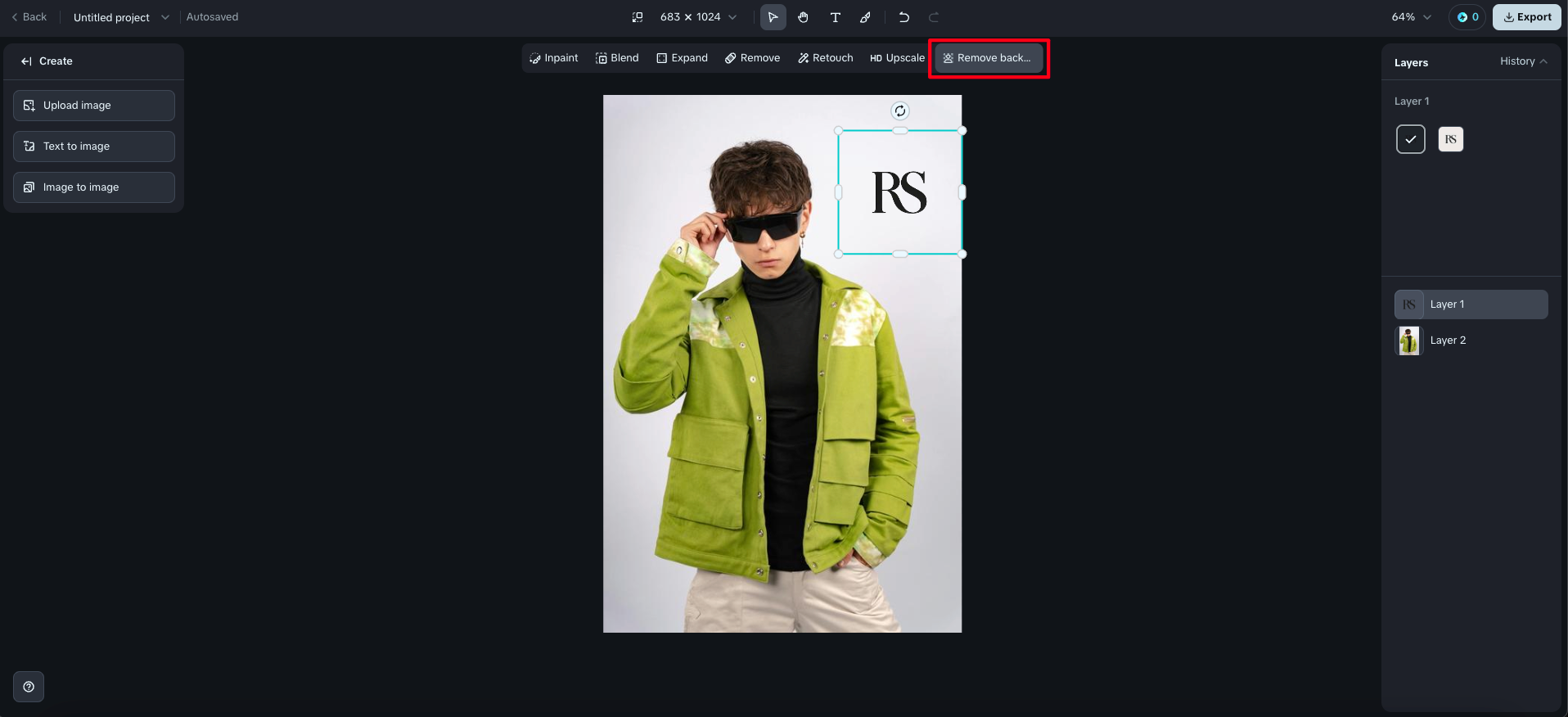Choose the HD Upscale tool

pyautogui.click(x=897, y=58)
